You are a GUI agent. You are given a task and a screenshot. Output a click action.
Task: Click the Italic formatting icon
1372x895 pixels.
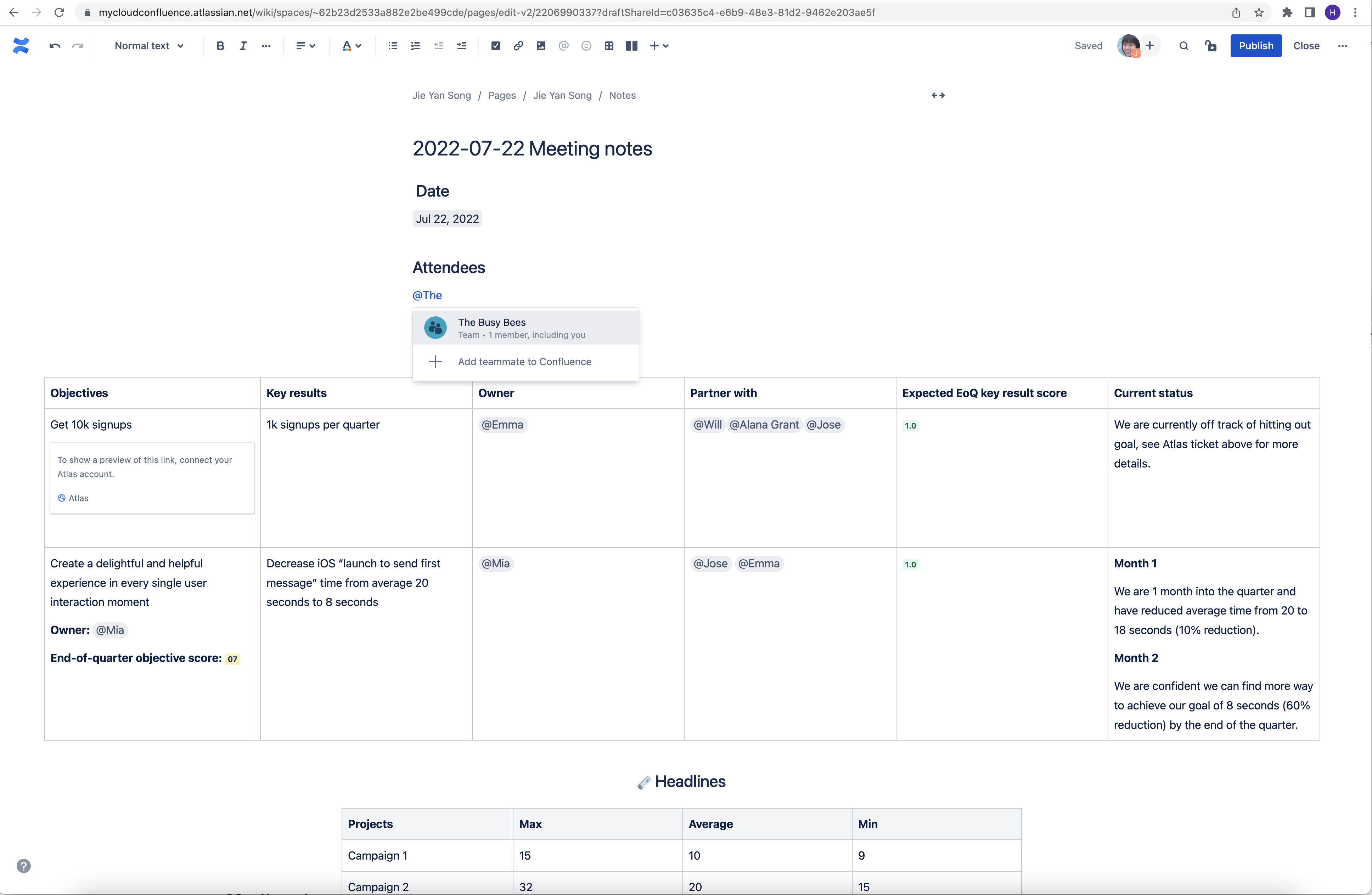click(x=243, y=45)
